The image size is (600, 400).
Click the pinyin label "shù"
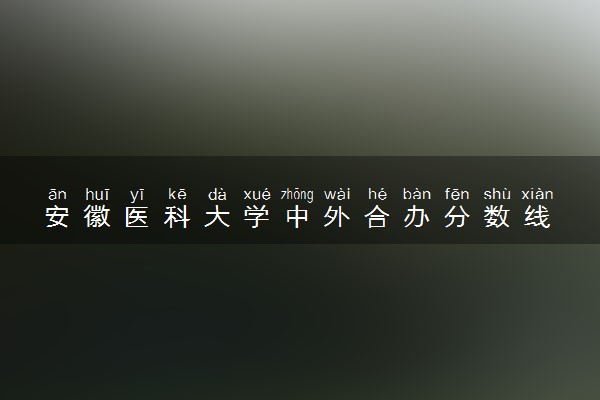[x=497, y=194]
